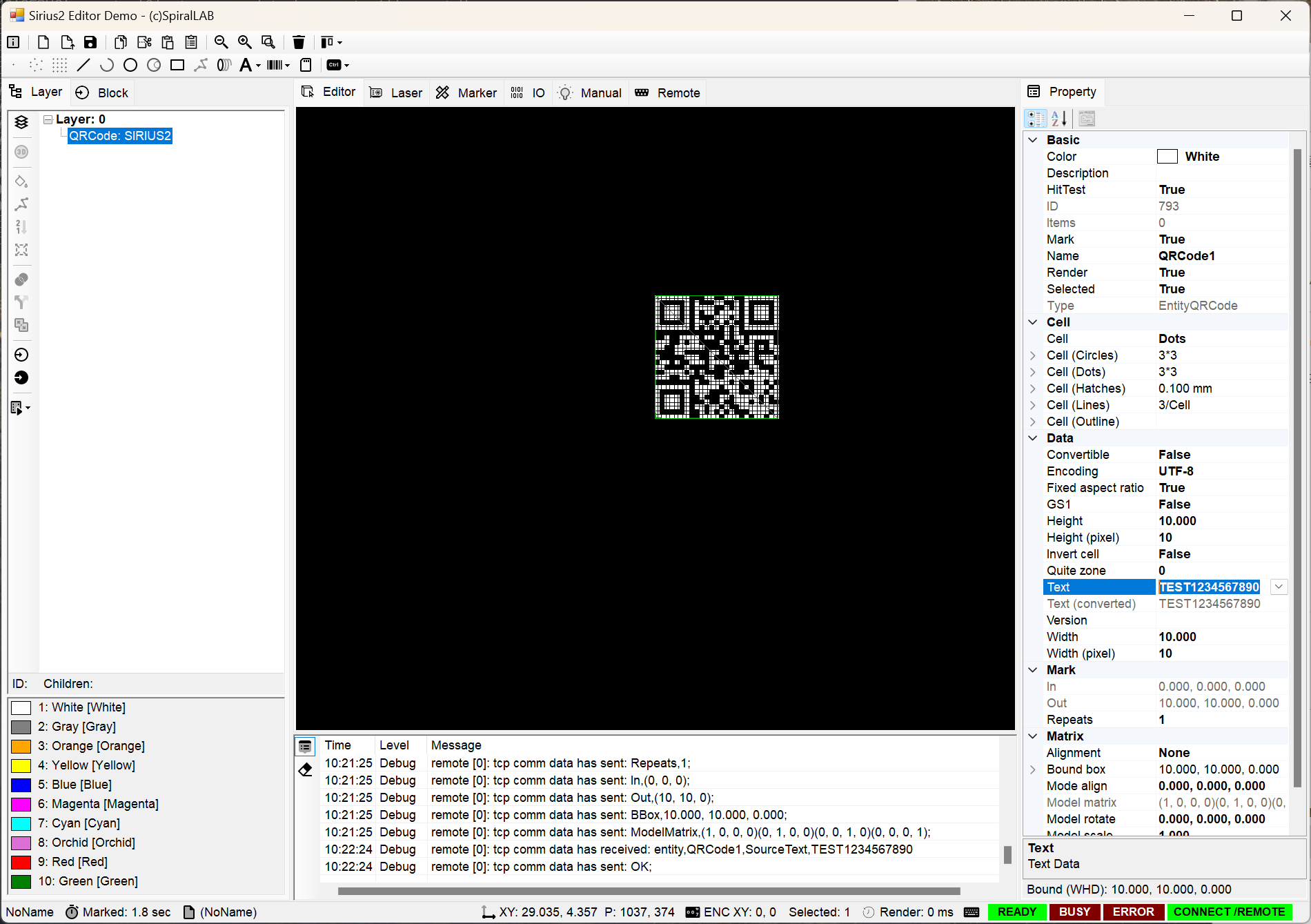Select the trepan concentric circle tool
1311x924 pixels.
coord(154,65)
